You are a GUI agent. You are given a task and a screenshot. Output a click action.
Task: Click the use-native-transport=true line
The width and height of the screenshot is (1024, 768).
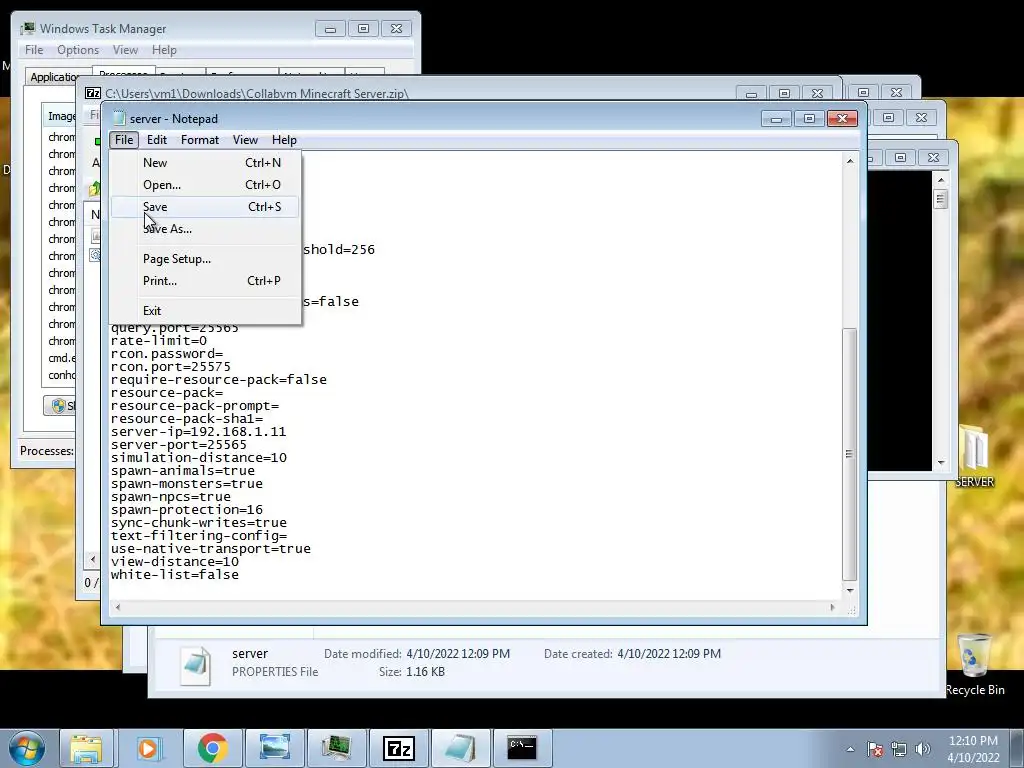pyautogui.click(x=210, y=549)
